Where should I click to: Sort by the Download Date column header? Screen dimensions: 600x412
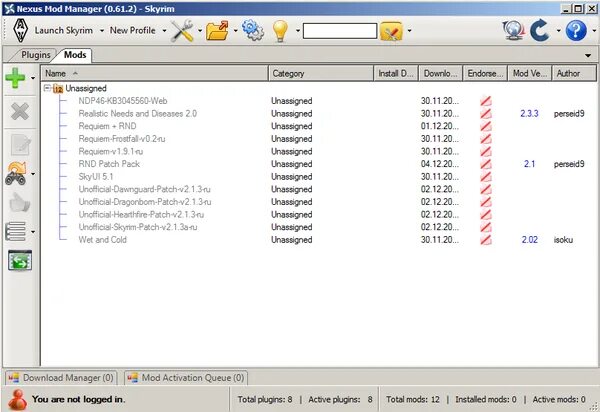[x=441, y=73]
